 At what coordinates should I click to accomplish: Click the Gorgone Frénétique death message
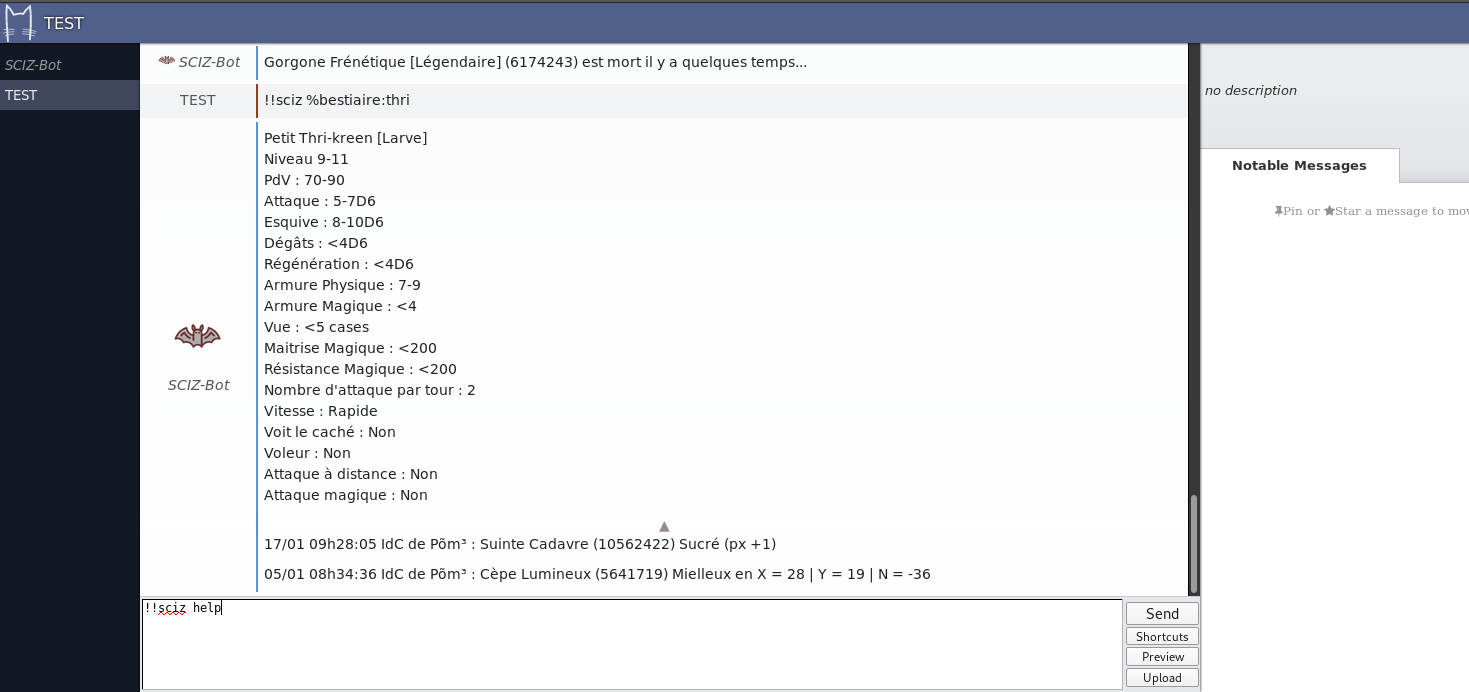coord(535,62)
